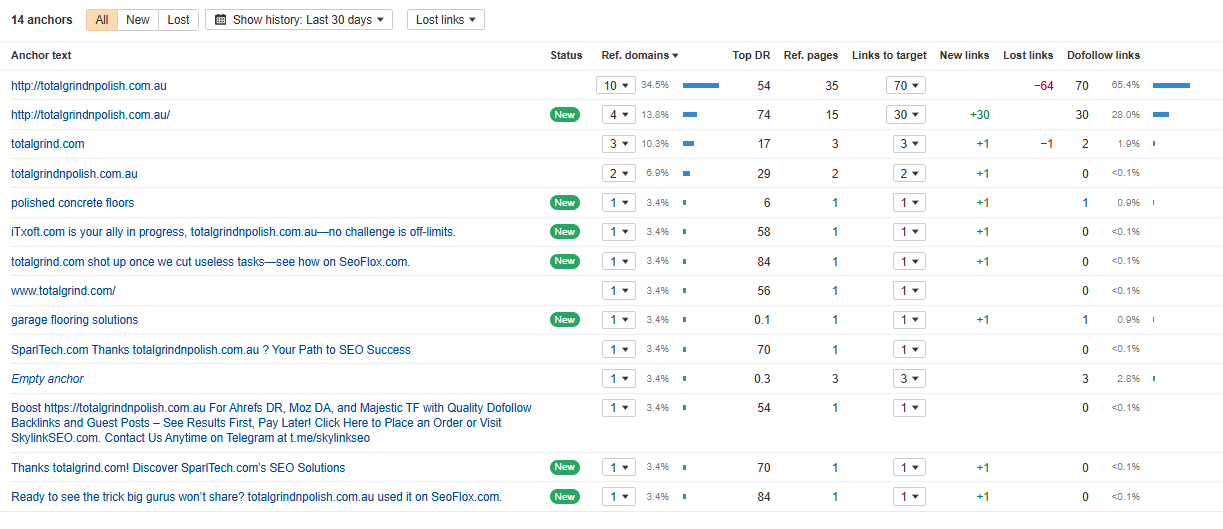The image size is (1223, 529).
Task: Open the Lost links filter dropdown
Action: point(445,20)
